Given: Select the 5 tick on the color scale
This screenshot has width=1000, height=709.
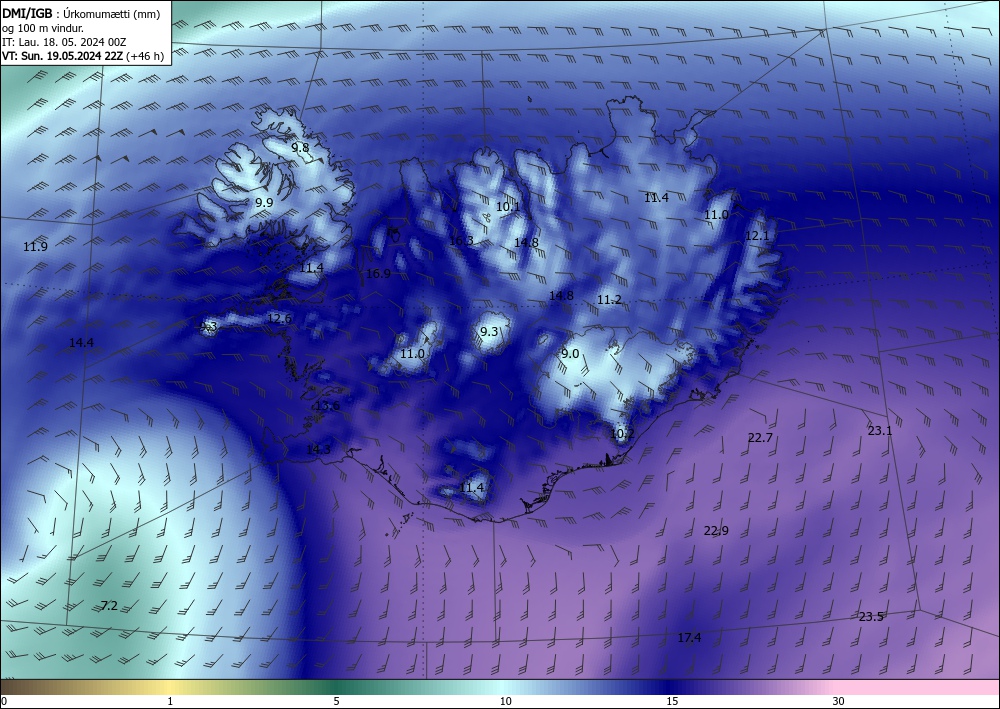Looking at the screenshot, I should pos(336,701).
